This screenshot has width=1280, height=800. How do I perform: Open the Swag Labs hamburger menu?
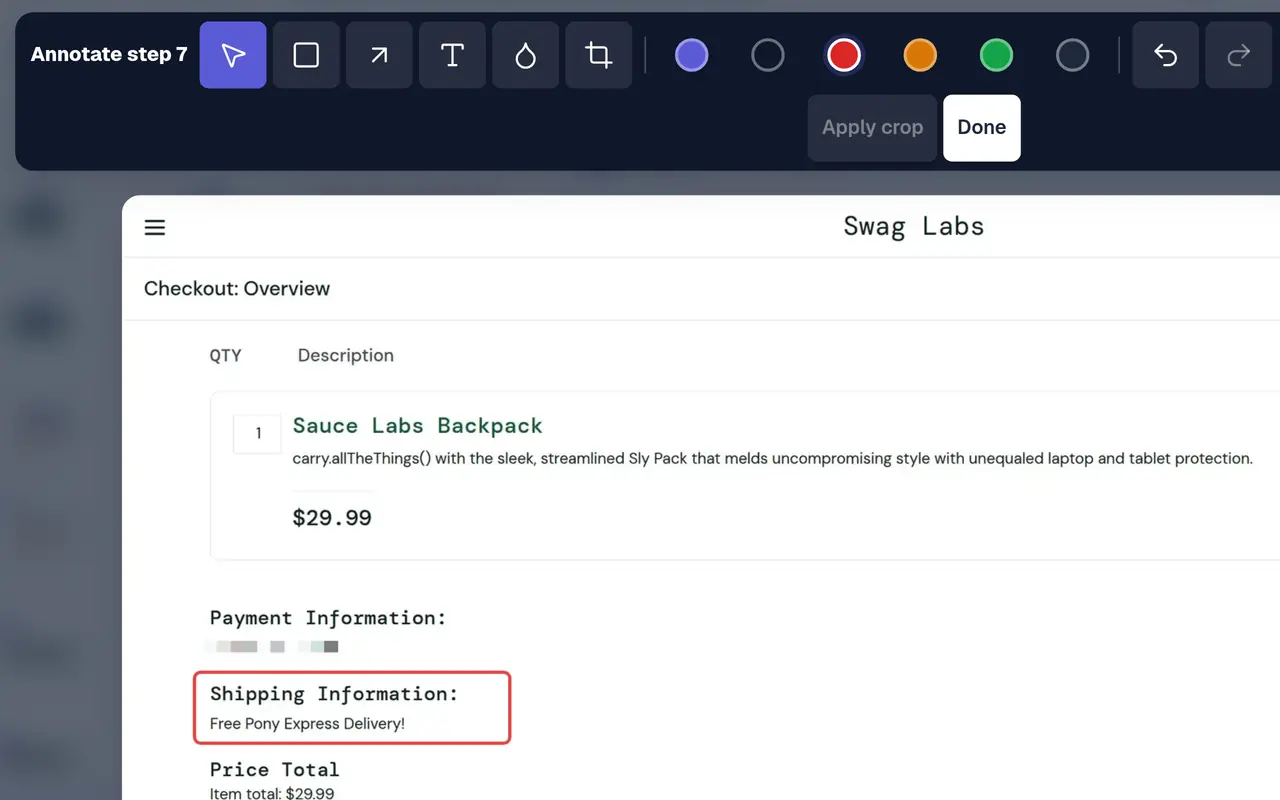(155, 228)
